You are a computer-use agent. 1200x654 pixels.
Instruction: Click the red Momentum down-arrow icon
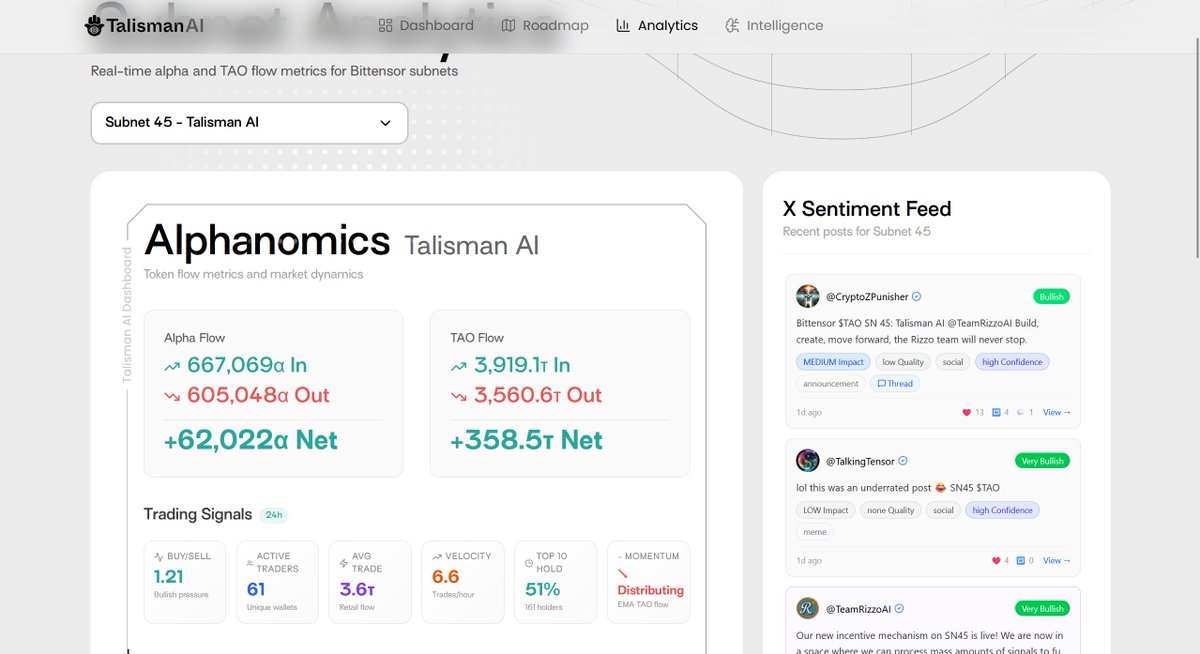click(623, 574)
